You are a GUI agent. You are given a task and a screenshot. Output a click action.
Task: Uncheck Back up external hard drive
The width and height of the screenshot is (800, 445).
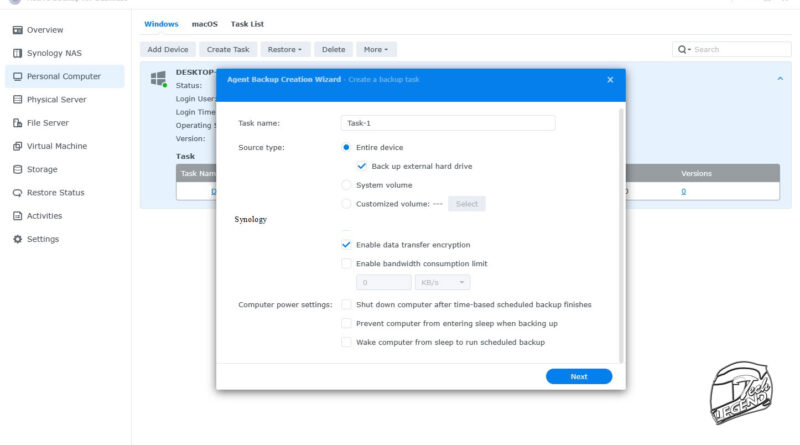(362, 166)
